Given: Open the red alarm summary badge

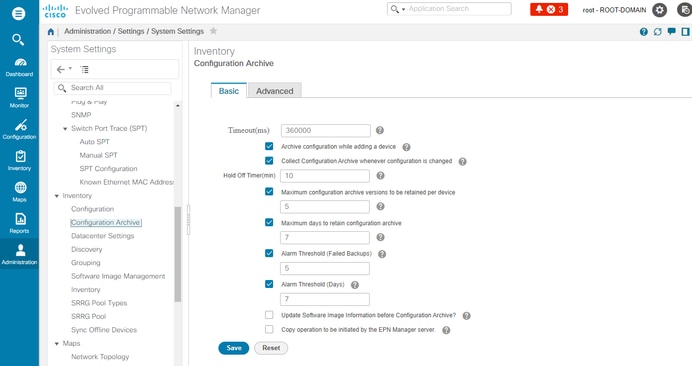Looking at the screenshot, I should [549, 9].
